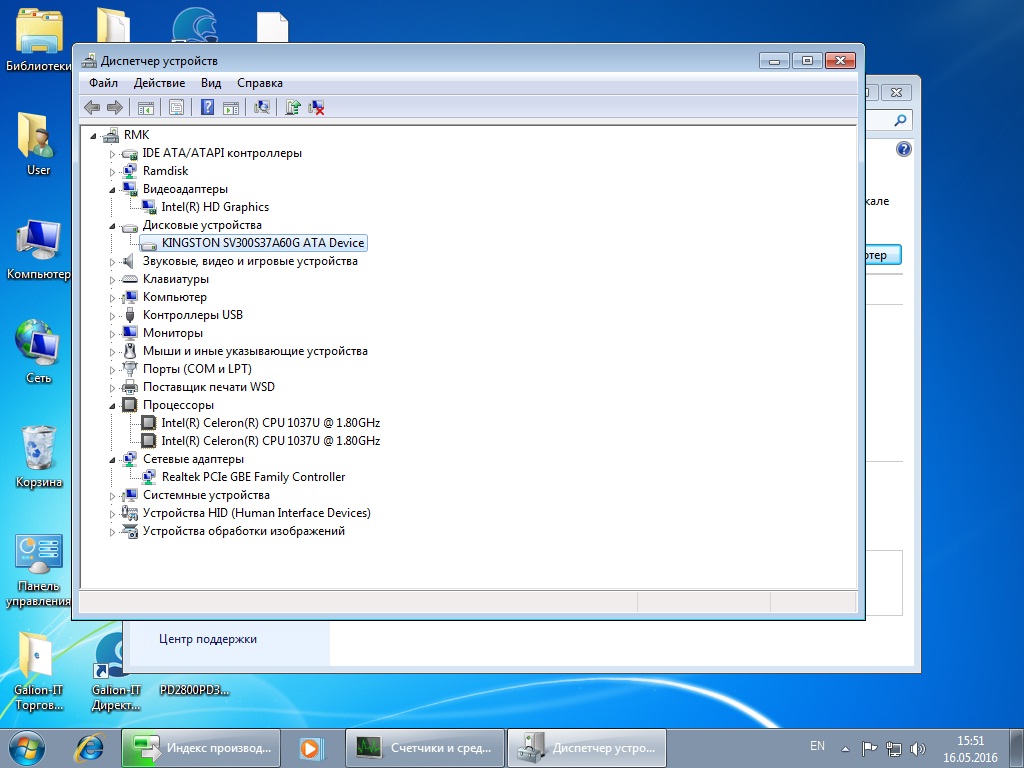Open the Библиотеки desktop icon
The width and height of the screenshot is (1024, 768).
pyautogui.click(x=39, y=39)
